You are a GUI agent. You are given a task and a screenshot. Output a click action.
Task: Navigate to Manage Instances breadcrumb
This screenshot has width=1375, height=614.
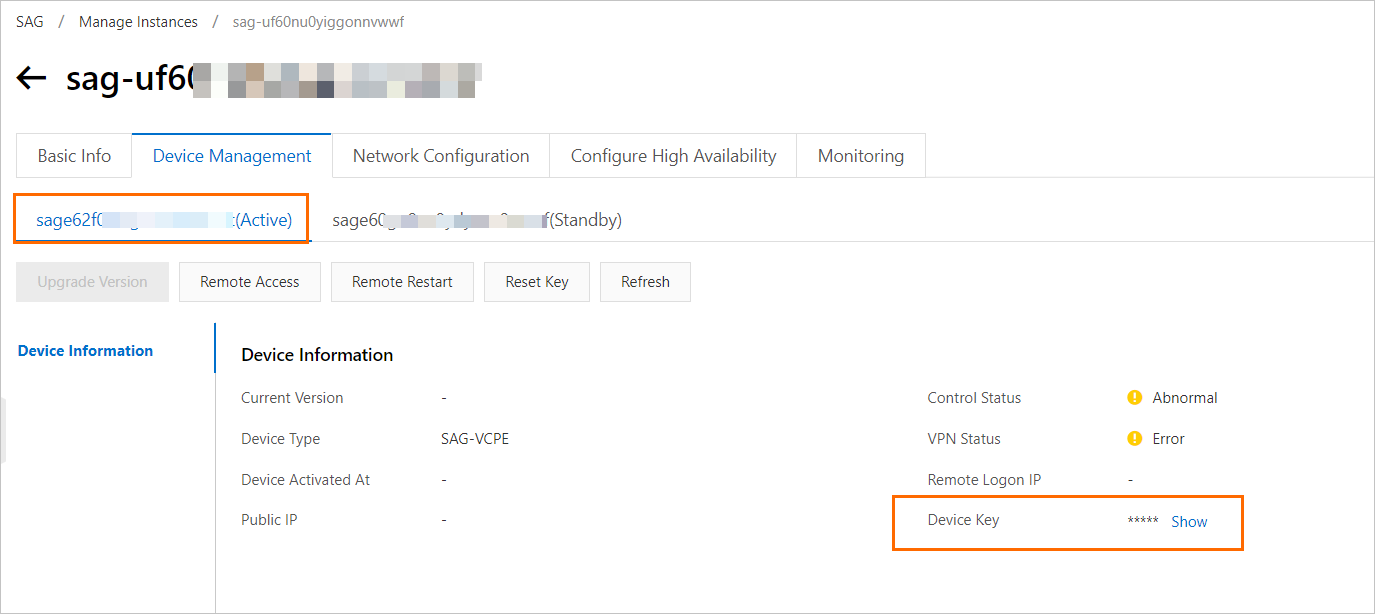click(138, 22)
